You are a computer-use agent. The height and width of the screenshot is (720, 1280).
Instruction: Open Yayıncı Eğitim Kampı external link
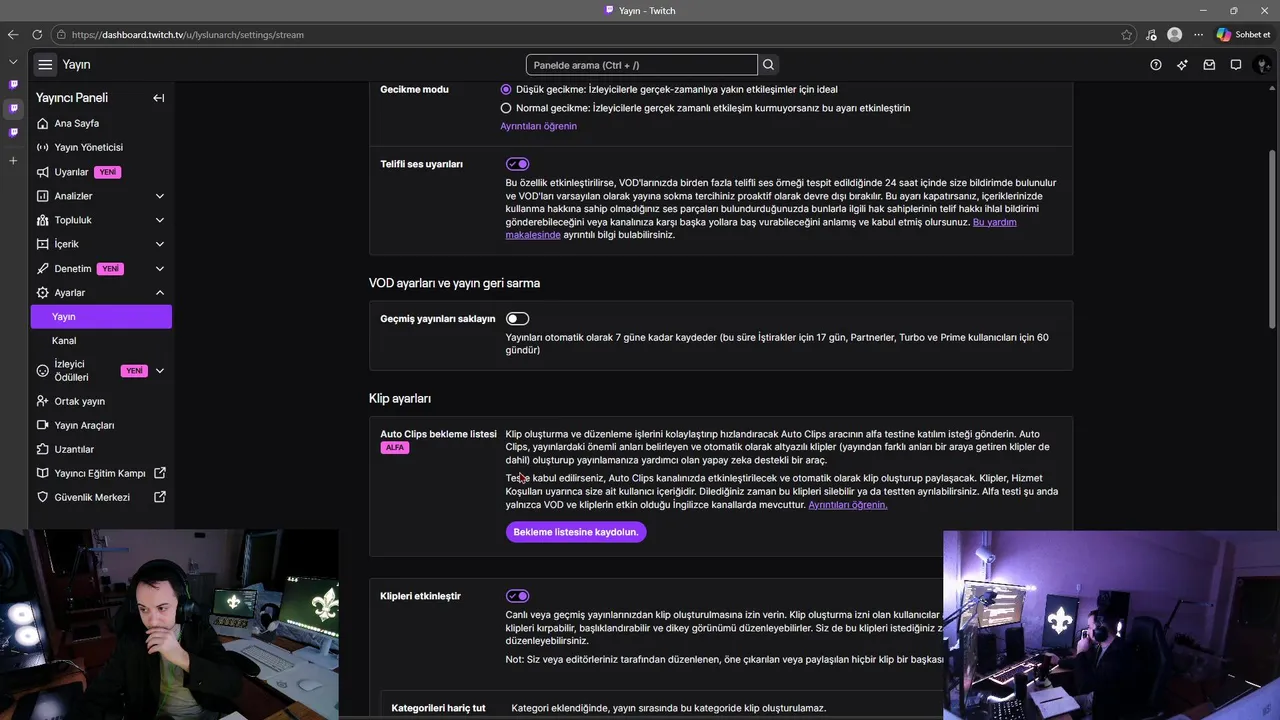click(x=101, y=473)
